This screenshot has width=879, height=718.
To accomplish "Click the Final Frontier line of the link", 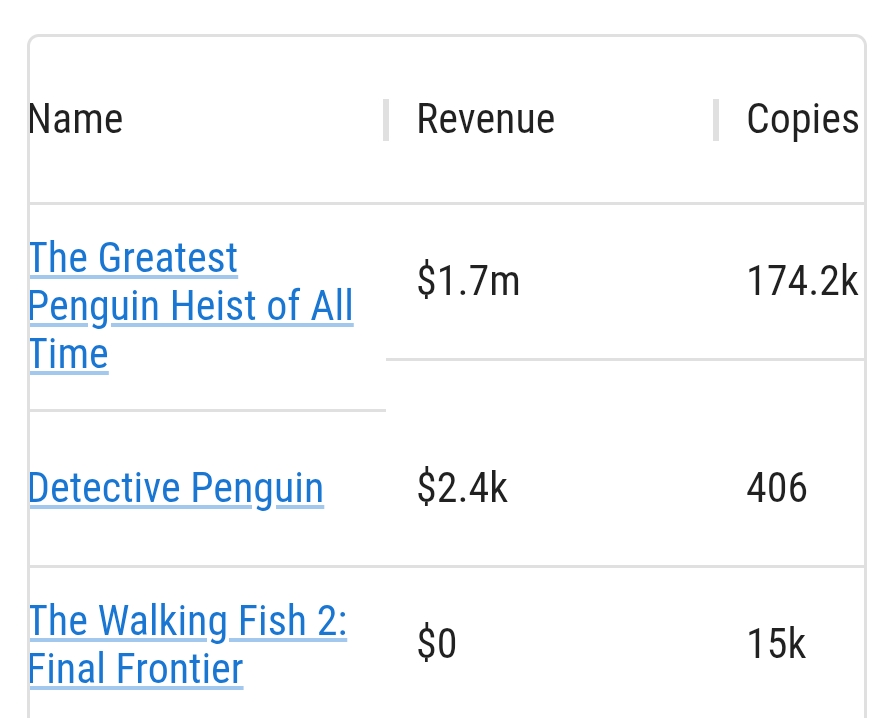I will 136,669.
